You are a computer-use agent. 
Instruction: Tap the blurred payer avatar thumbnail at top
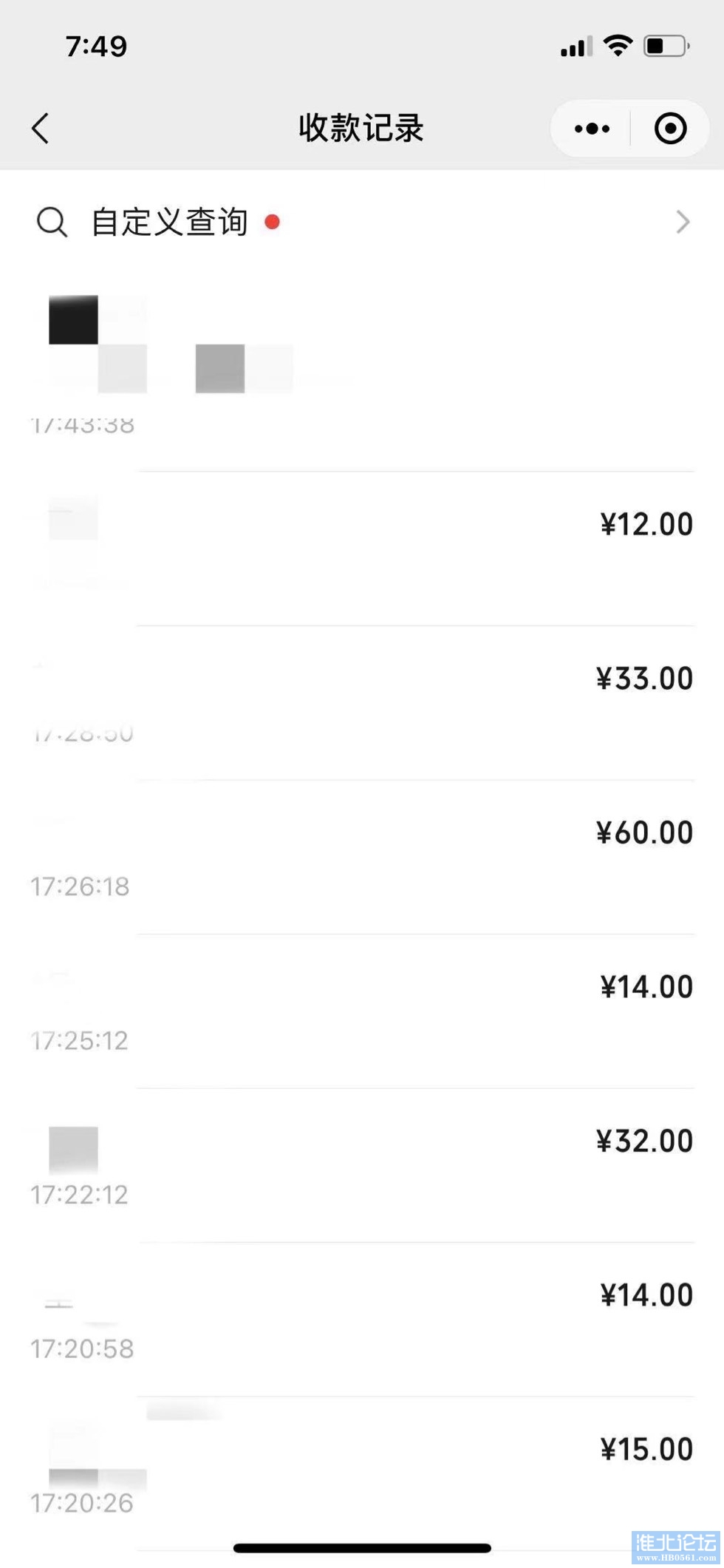pos(98,344)
